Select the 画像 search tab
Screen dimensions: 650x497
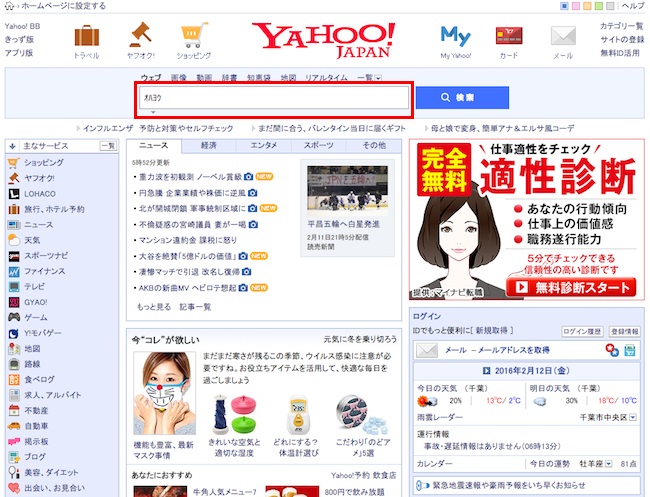pos(179,78)
